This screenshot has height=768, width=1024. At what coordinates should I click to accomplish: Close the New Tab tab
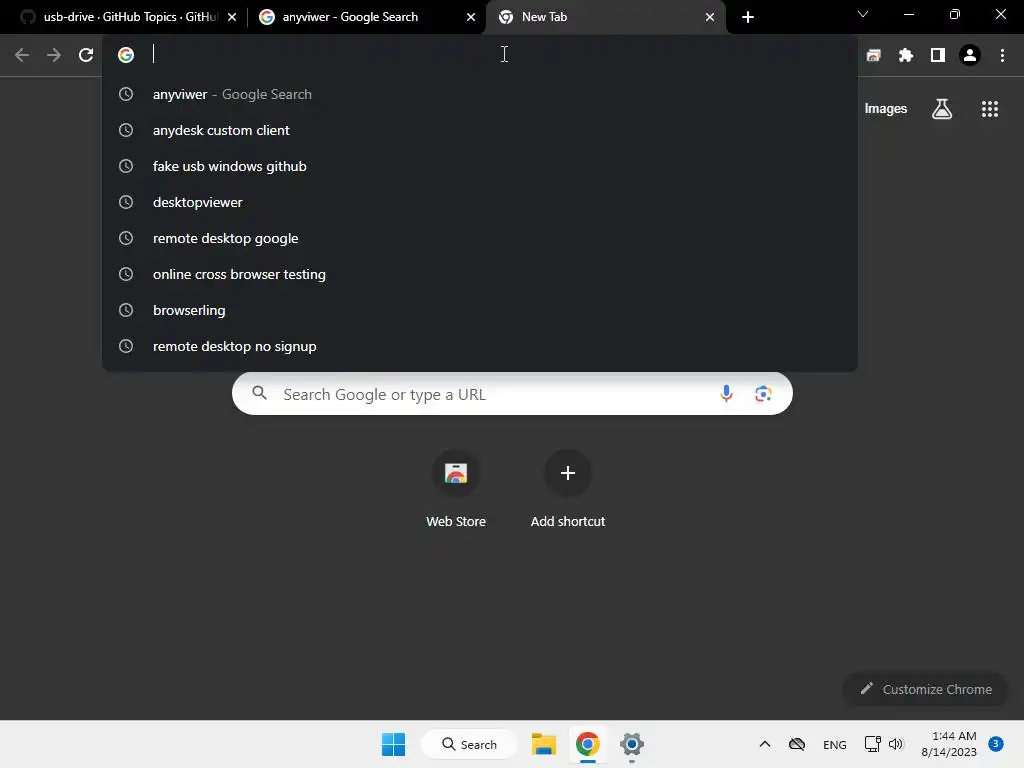click(710, 17)
